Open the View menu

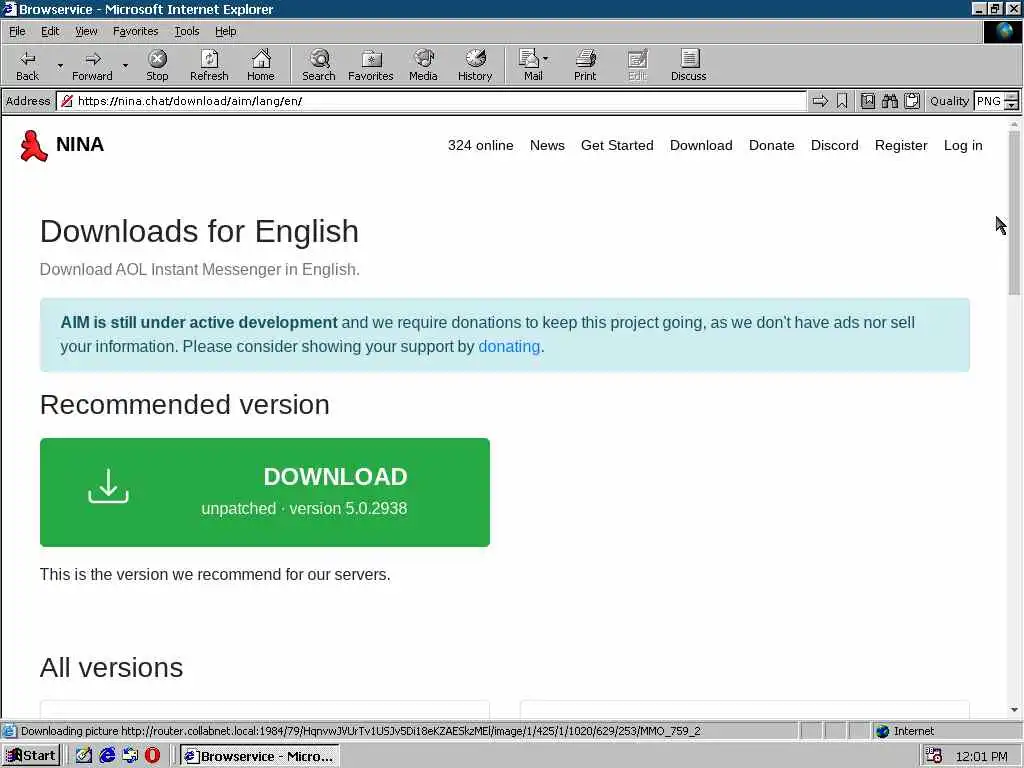[x=86, y=31]
